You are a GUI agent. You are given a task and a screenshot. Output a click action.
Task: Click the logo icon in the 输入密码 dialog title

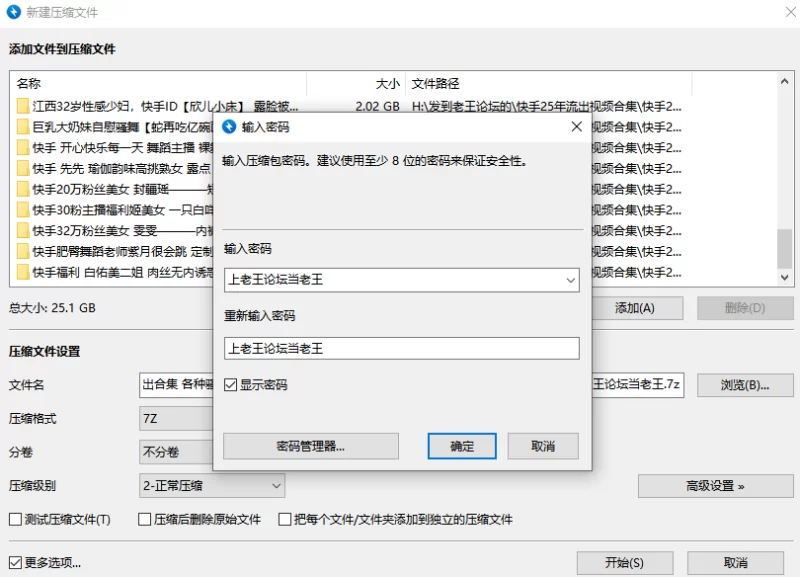tap(229, 127)
